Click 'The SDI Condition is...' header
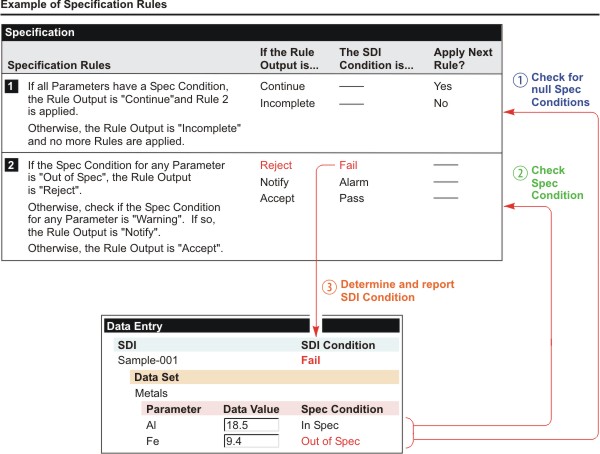The width and height of the screenshot is (600, 454). [x=376, y=59]
